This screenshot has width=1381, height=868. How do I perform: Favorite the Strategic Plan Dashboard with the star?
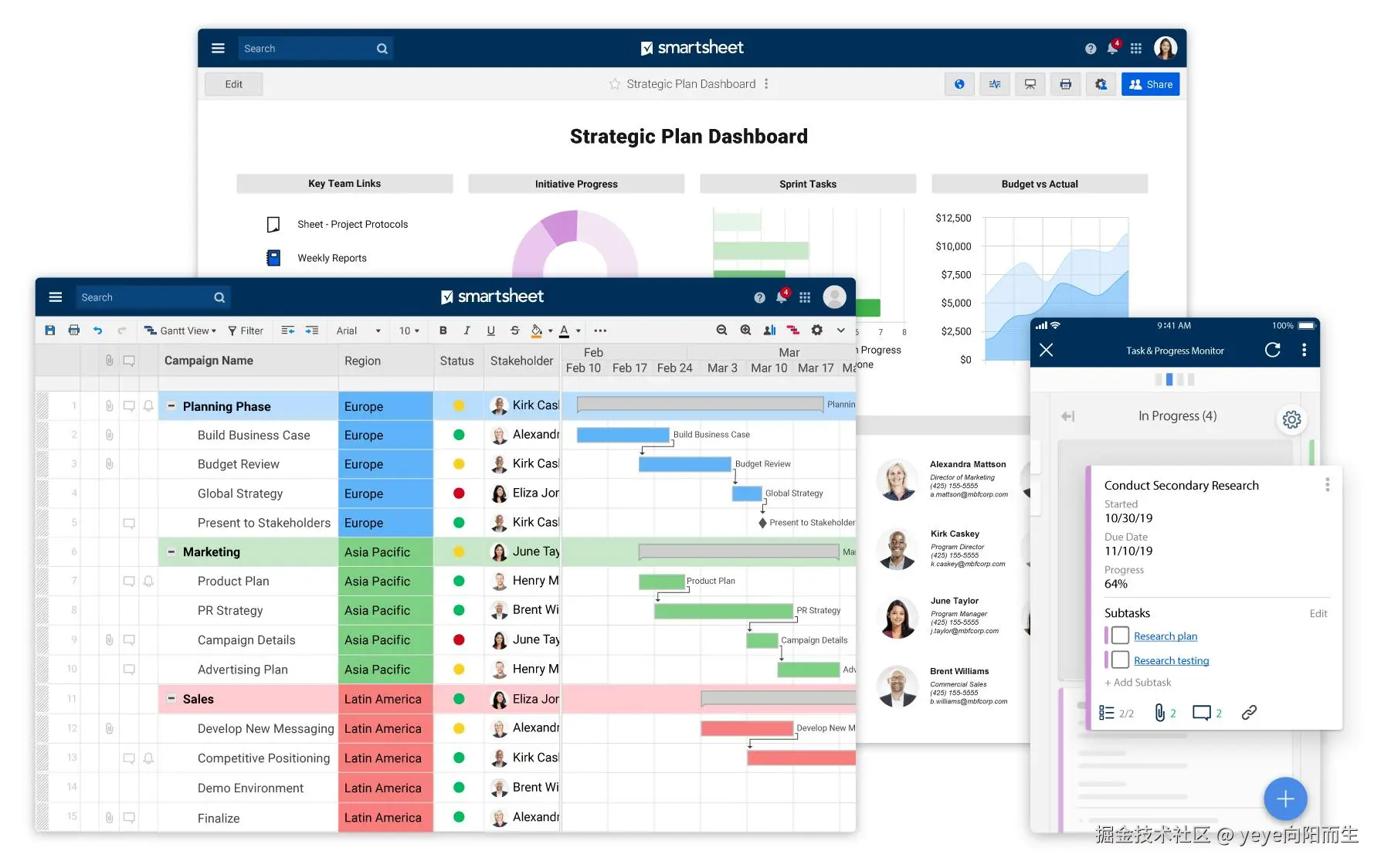point(615,84)
